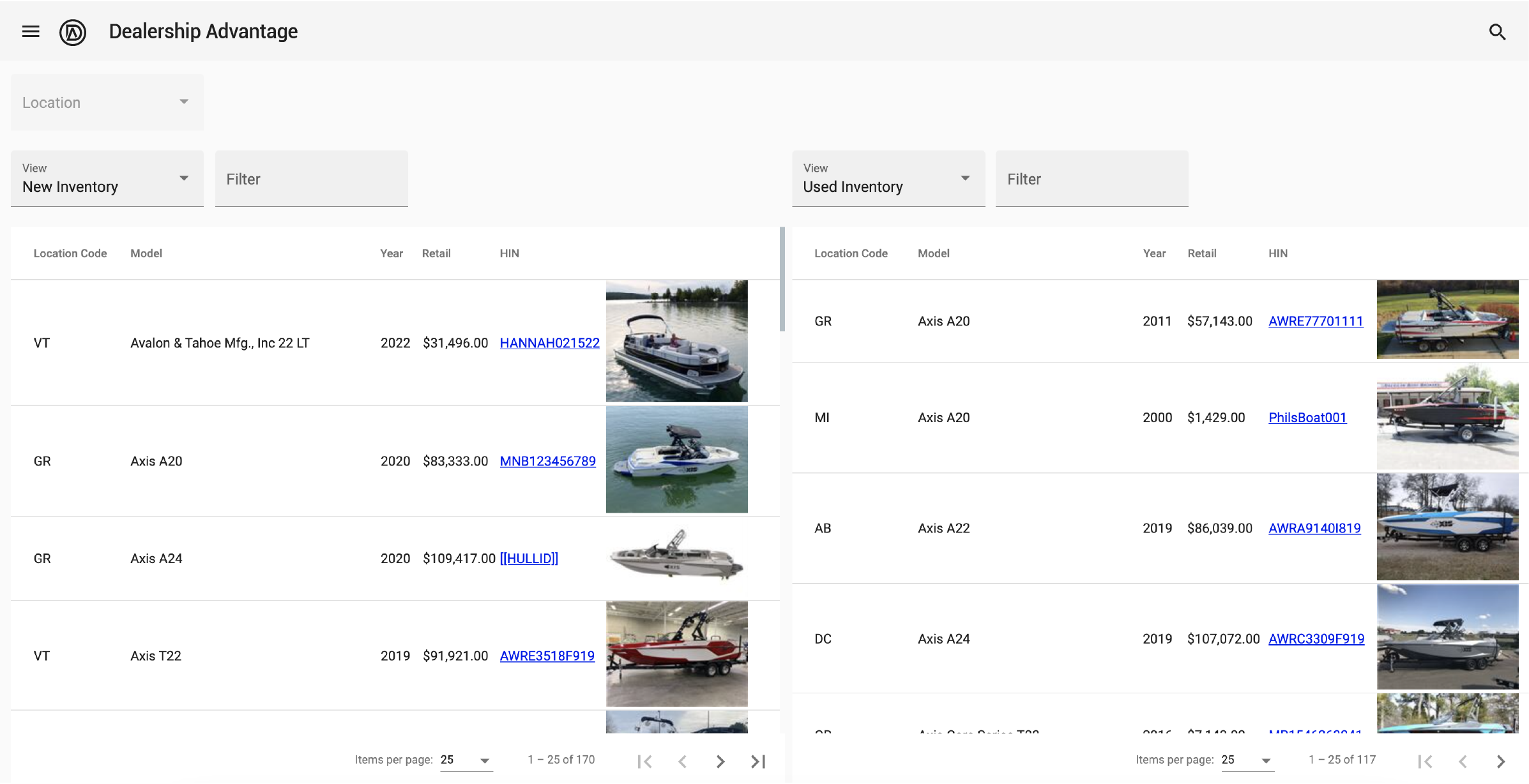Open HIN link MNB123456789

coord(547,461)
